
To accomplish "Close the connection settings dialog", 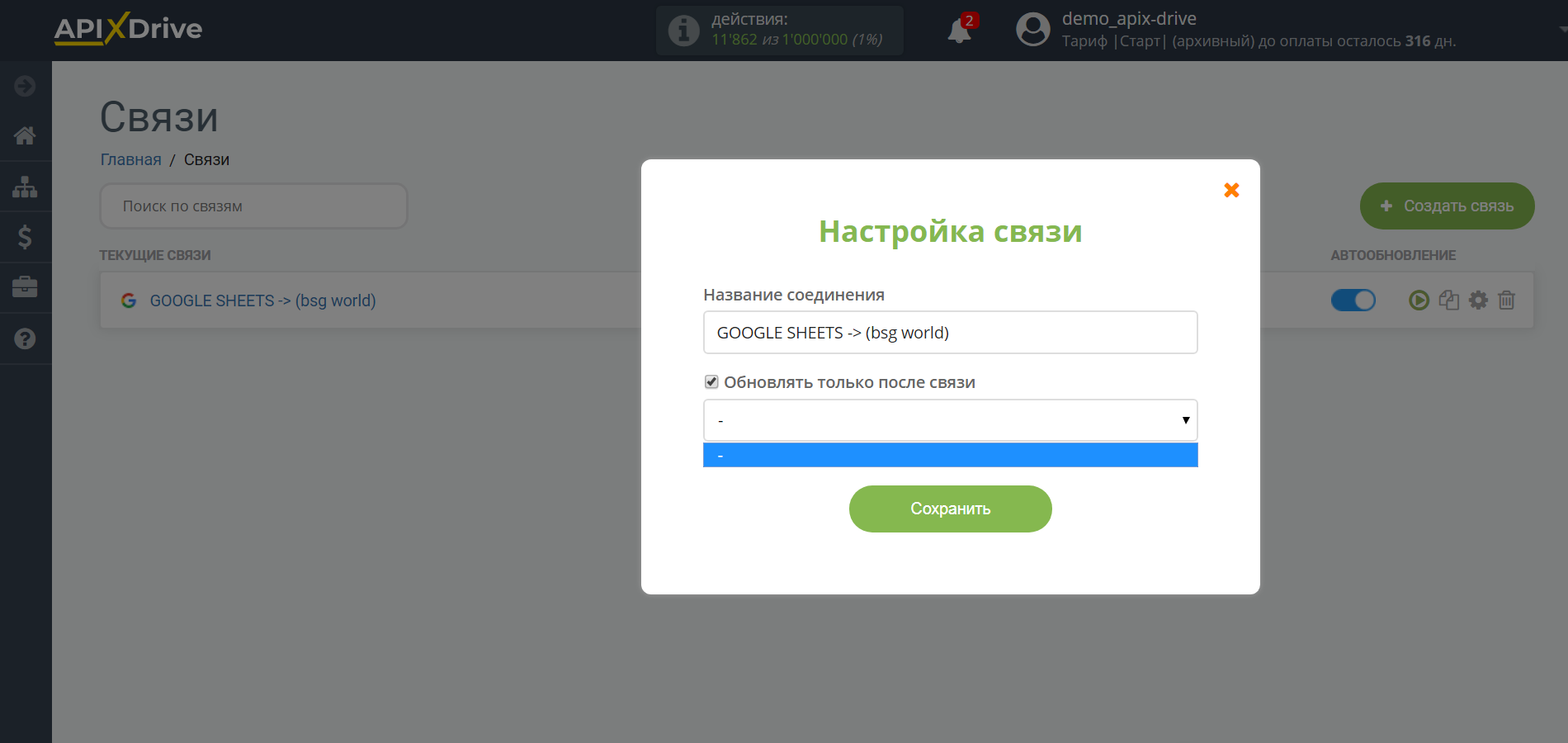I will coord(1231,190).
